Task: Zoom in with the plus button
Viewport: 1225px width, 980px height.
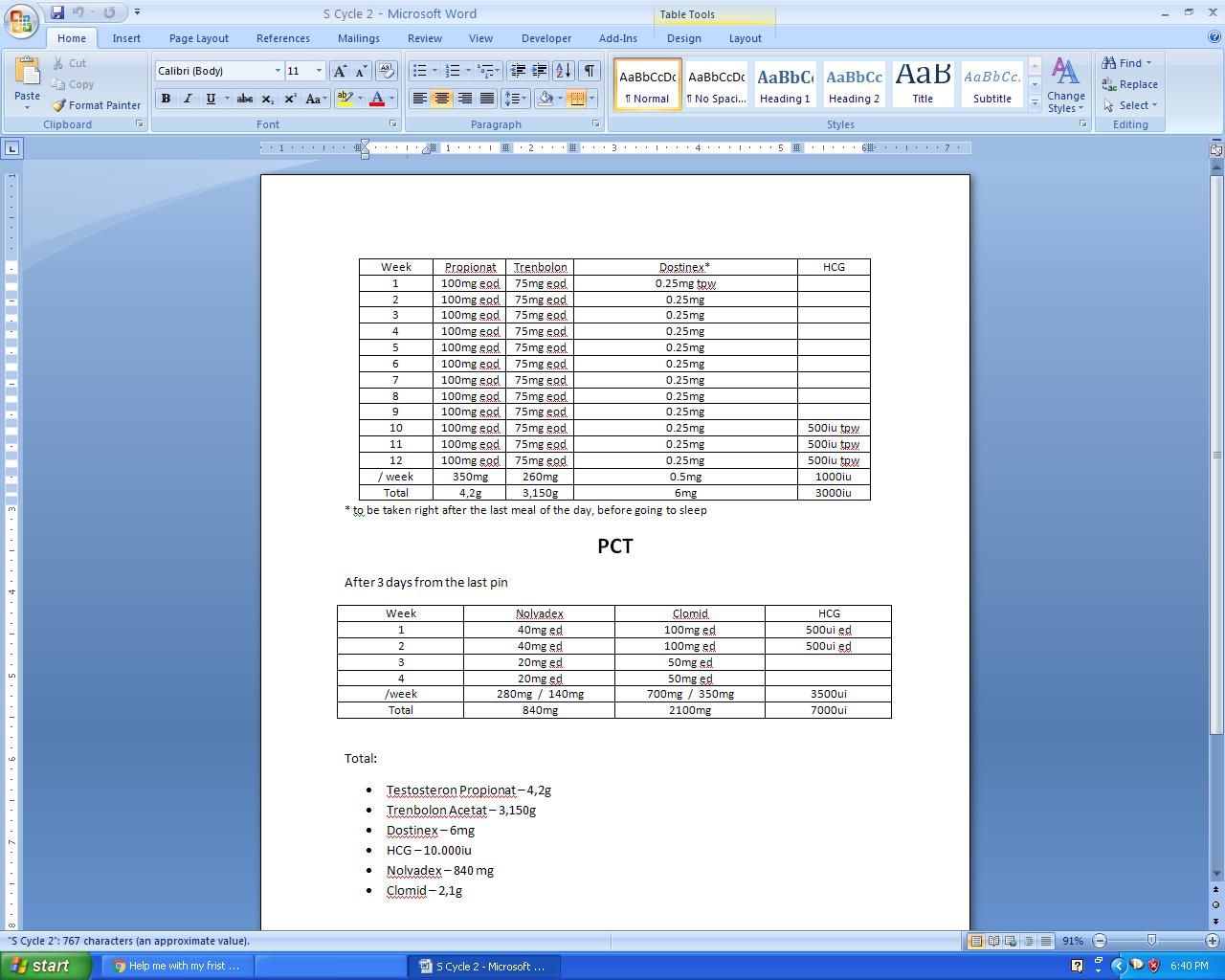Action: pos(1214,941)
